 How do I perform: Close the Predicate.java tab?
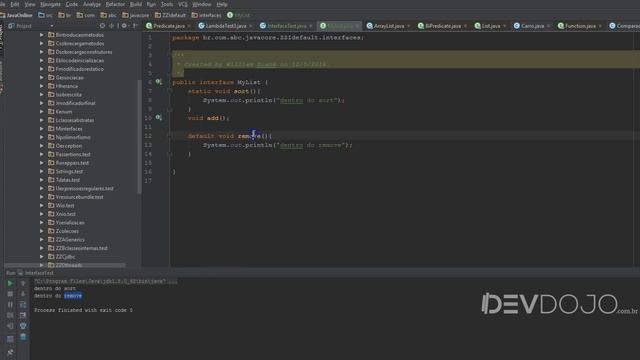tap(189, 26)
